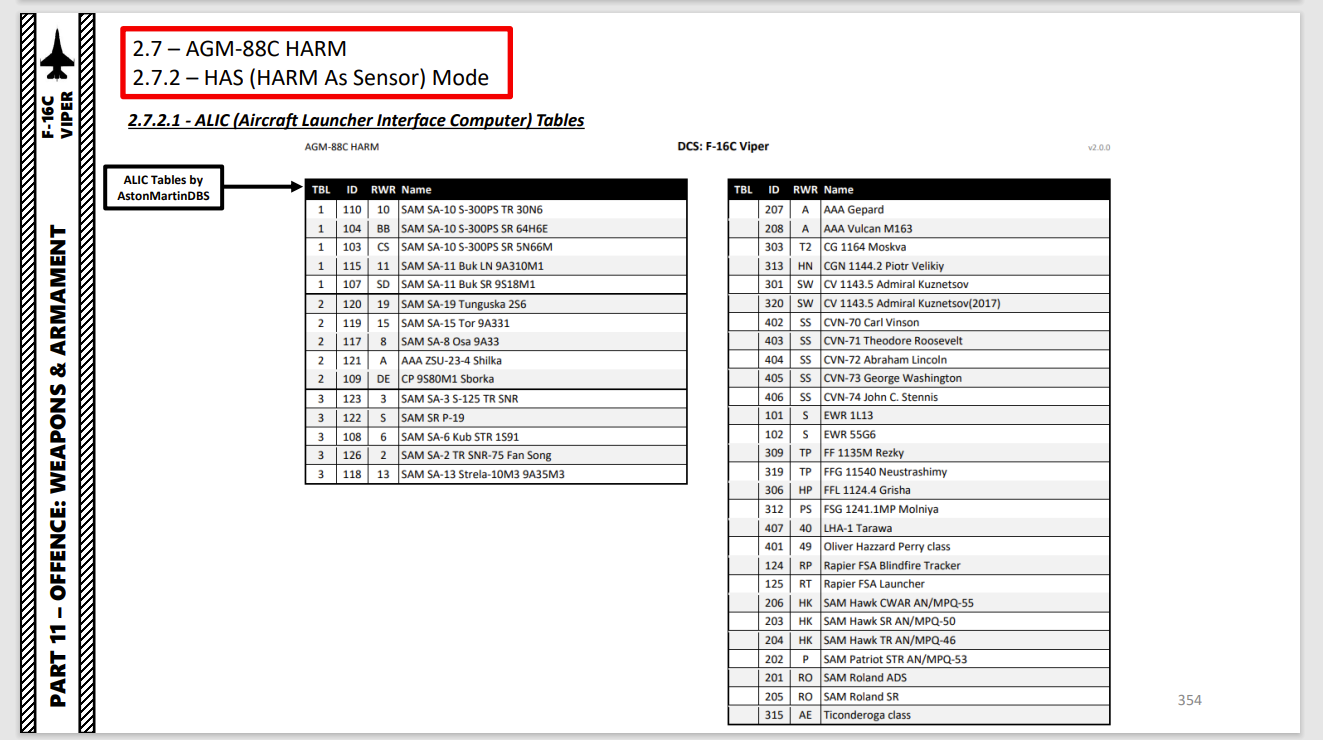The height and width of the screenshot is (740, 1323).
Task: Click 'CVN-74 John C. Stennis' entry
Action: [919, 397]
